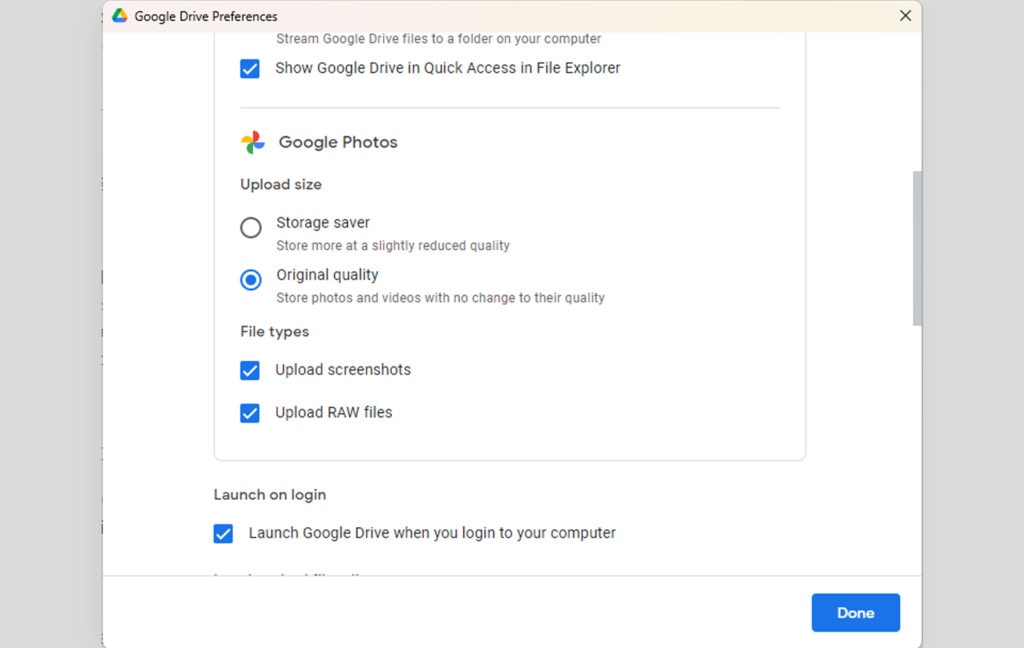Click the scrollbar track below the thumb

click(x=917, y=451)
